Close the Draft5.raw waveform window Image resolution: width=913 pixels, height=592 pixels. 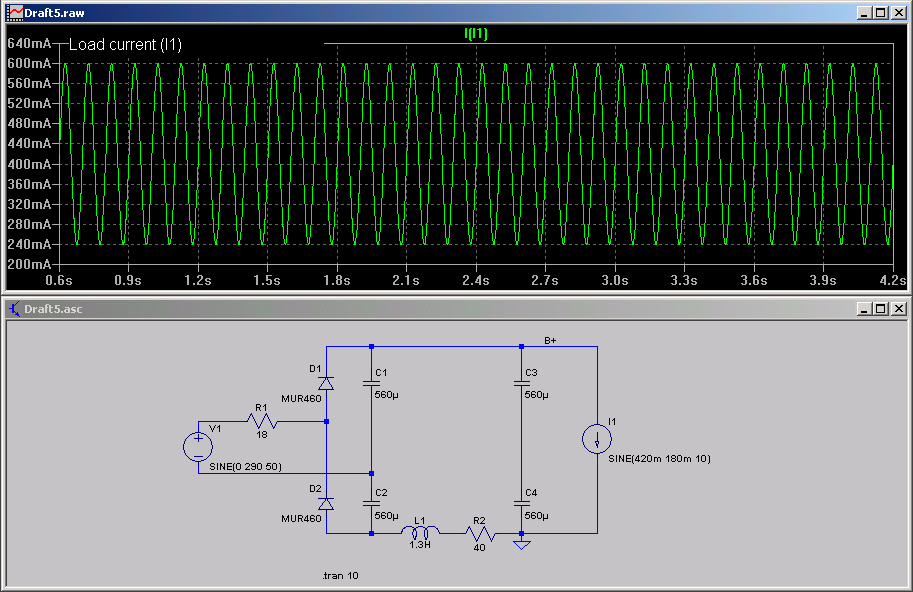pos(898,13)
